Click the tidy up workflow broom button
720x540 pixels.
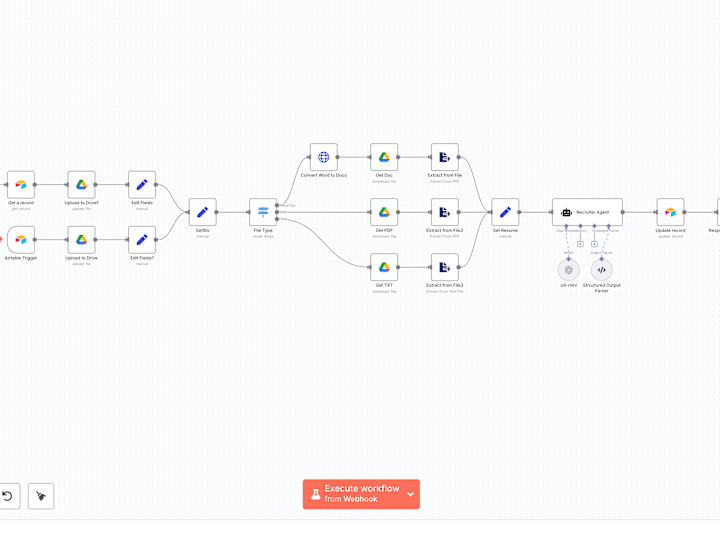coord(41,496)
